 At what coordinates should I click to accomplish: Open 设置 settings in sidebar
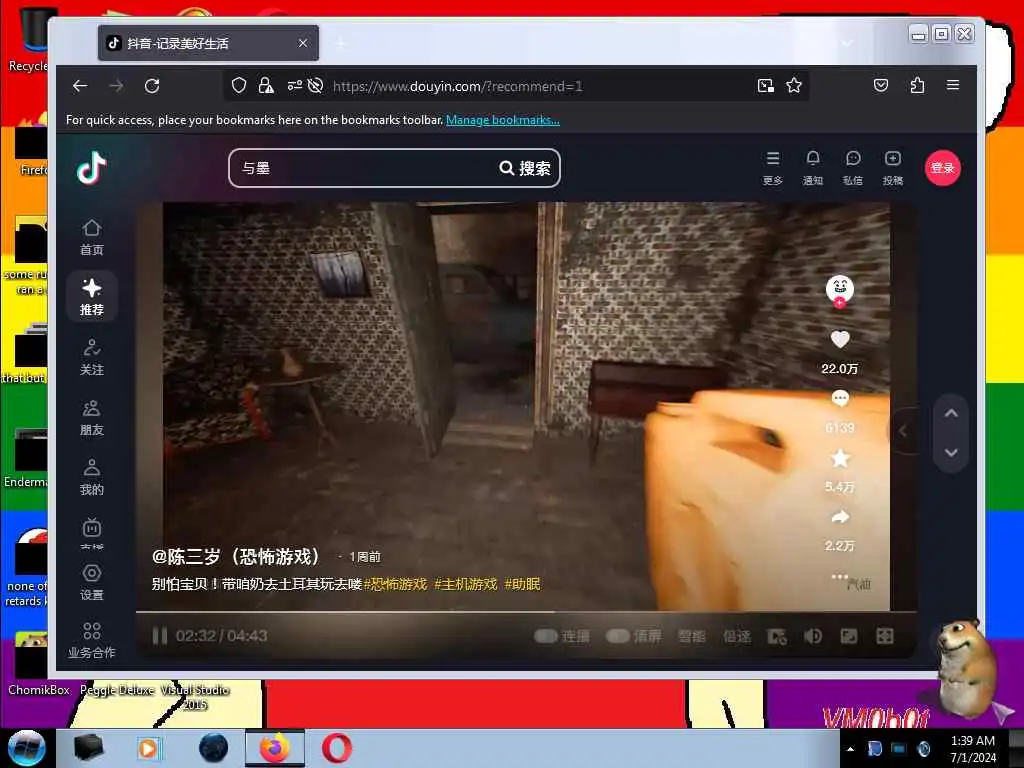[91, 583]
